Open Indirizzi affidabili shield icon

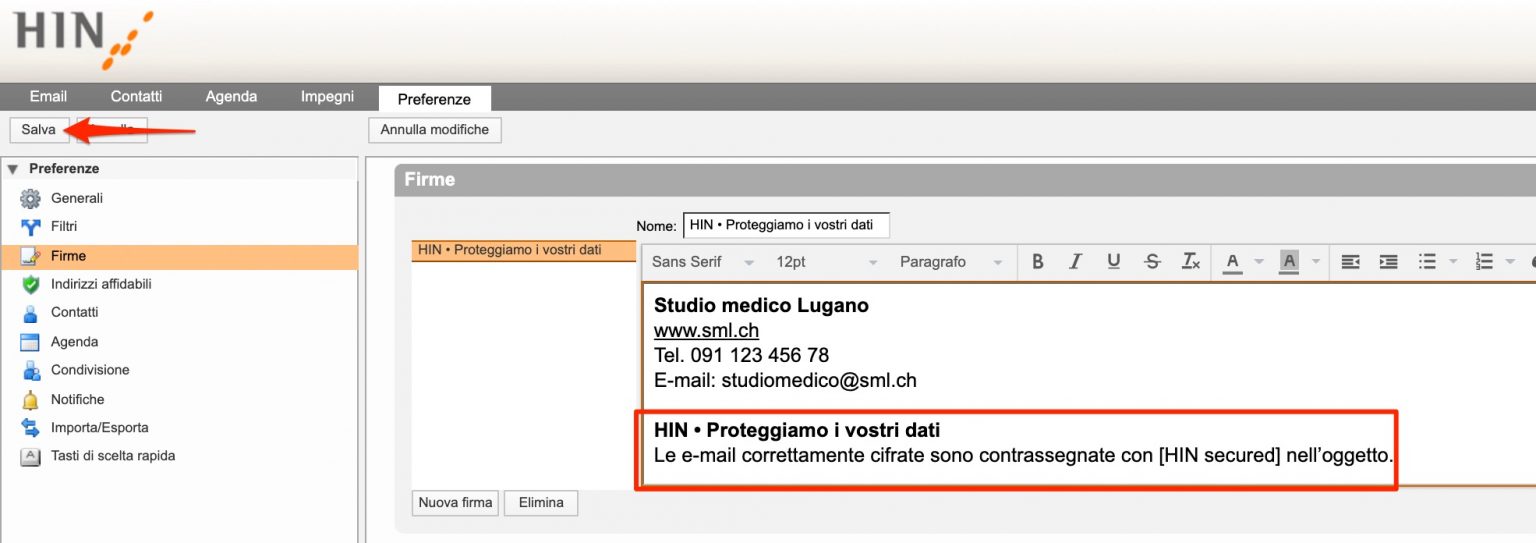(x=31, y=285)
